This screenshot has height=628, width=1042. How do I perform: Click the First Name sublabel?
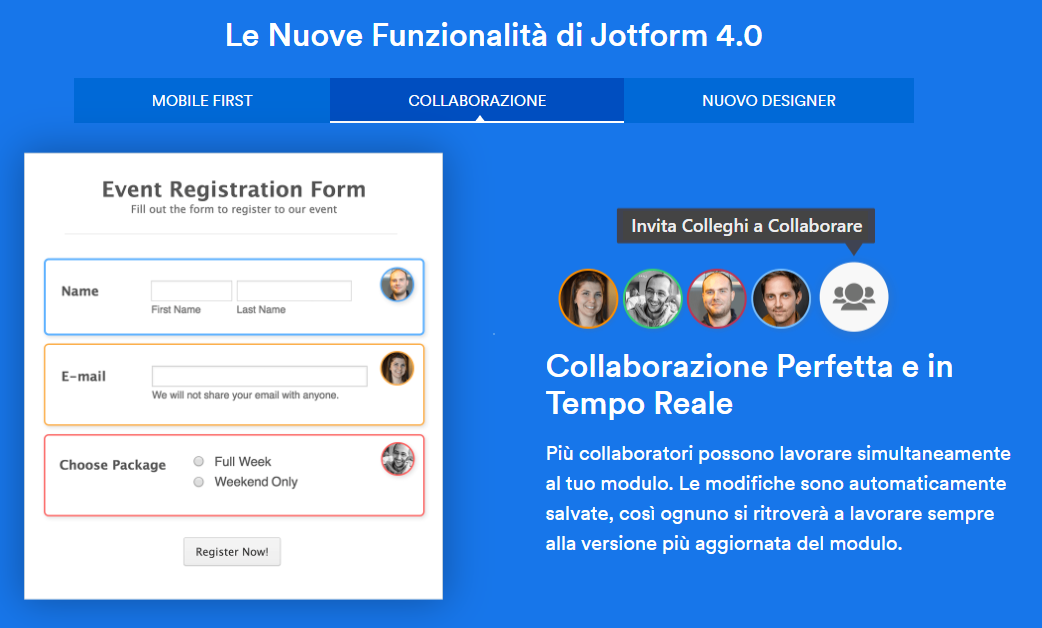pyautogui.click(x=176, y=310)
